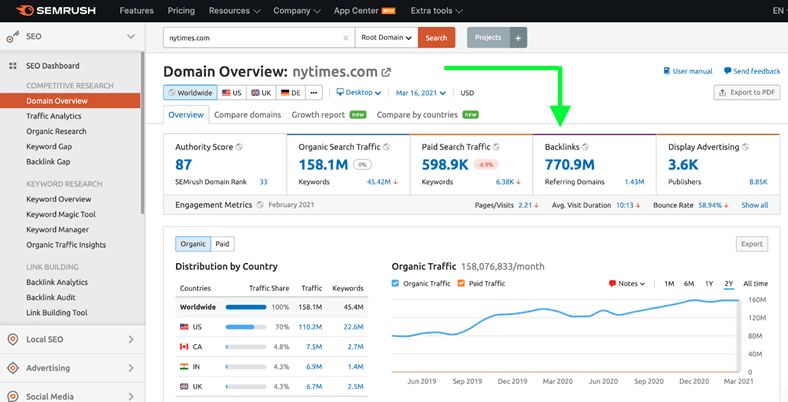Click the Send feedback speech icon
Screen dimensions: 788x402
pos(727,71)
